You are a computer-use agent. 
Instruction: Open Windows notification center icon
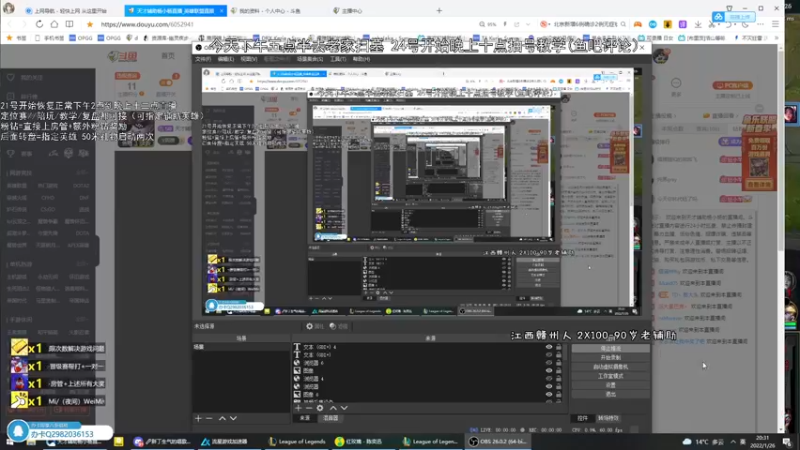pyautogui.click(x=787, y=442)
